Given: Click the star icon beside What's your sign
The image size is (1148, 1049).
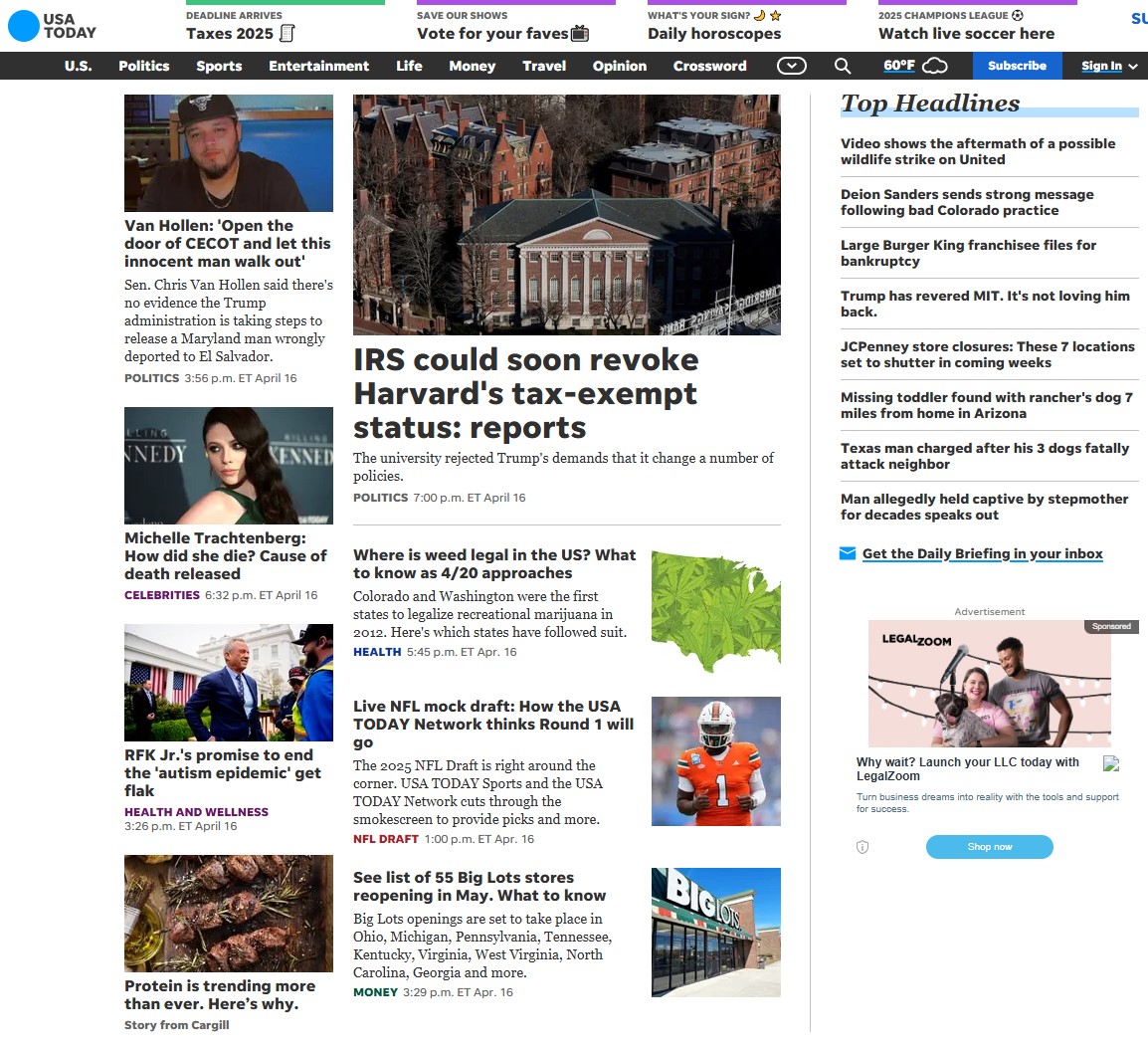Looking at the screenshot, I should click(x=775, y=15).
